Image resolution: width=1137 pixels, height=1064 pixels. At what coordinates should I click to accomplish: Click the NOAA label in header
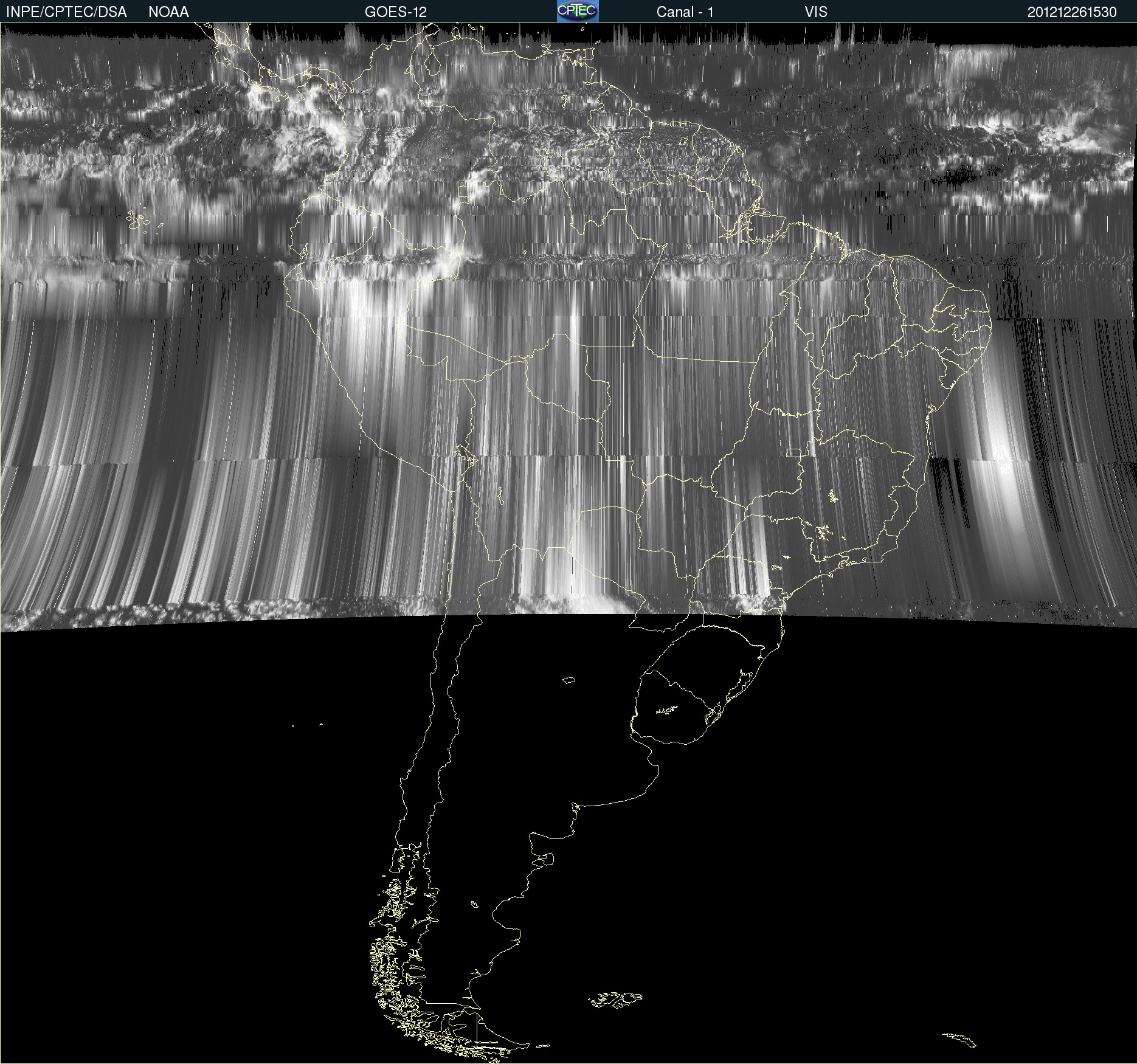click(168, 12)
